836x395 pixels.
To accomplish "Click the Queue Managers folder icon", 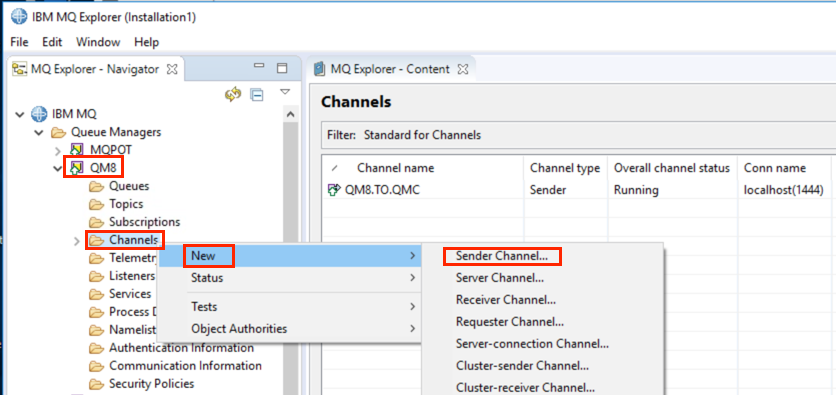I will (59, 132).
